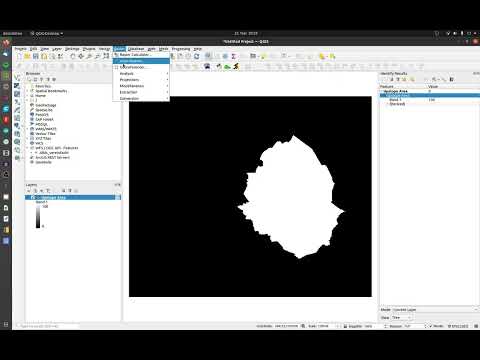Expand the Extraction submenu
Screen dimensions: 480x360
point(141,92)
